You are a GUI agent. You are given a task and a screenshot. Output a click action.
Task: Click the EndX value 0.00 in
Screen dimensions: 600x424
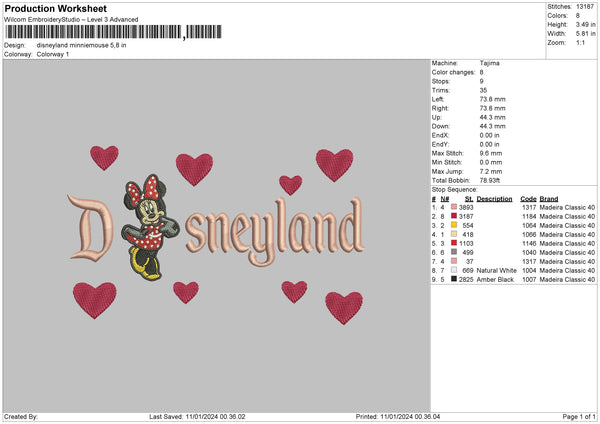489,135
